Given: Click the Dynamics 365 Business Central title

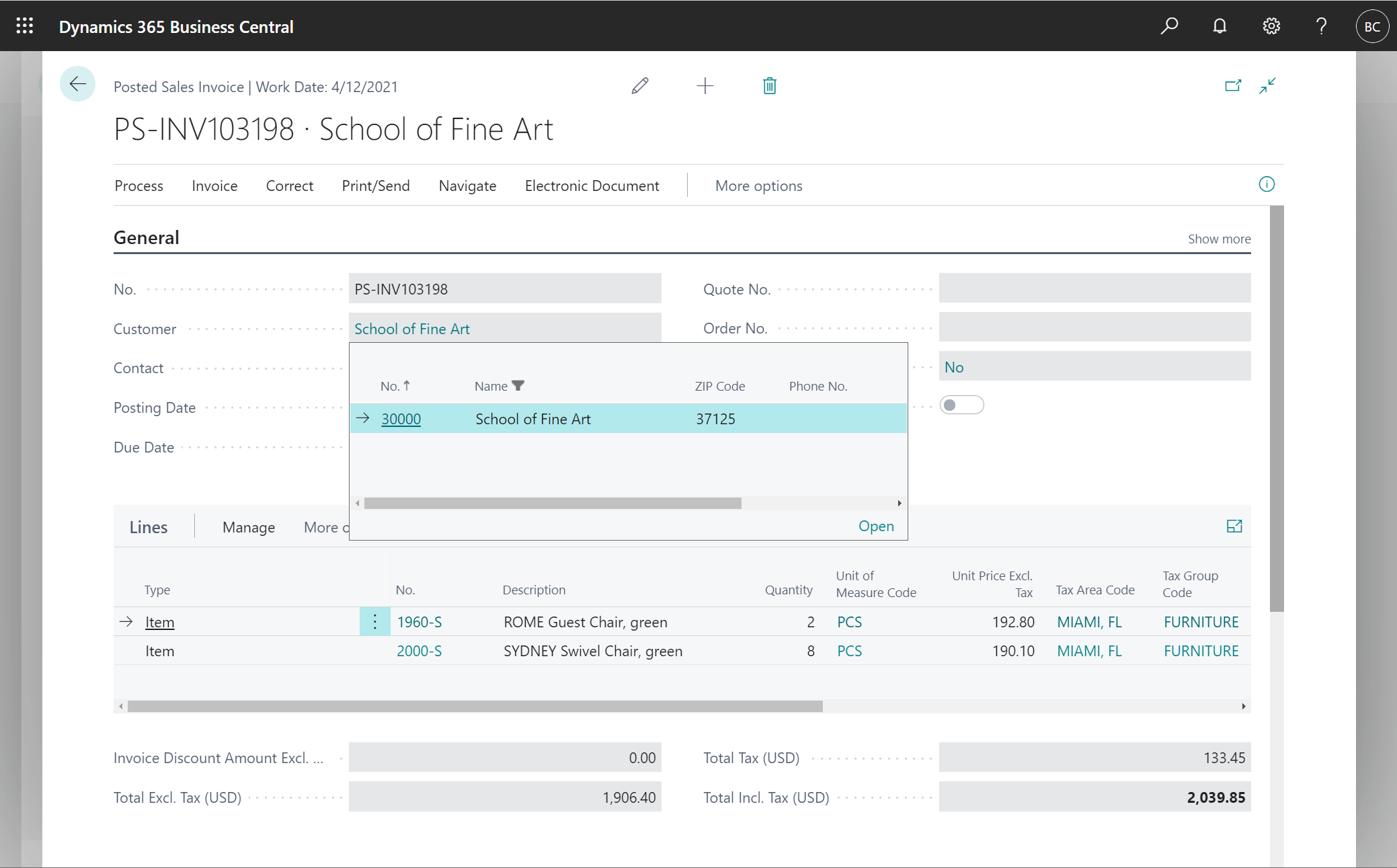Looking at the screenshot, I should pos(176,27).
